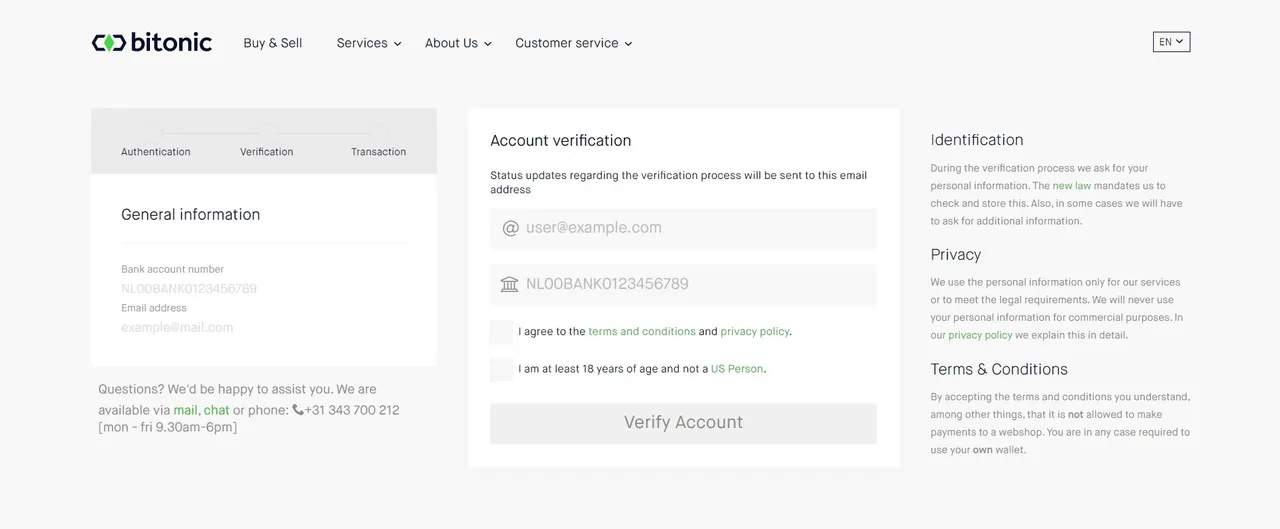Screen dimensions: 1280x529
Task: Click the @ icon in email field
Action: coord(510,228)
